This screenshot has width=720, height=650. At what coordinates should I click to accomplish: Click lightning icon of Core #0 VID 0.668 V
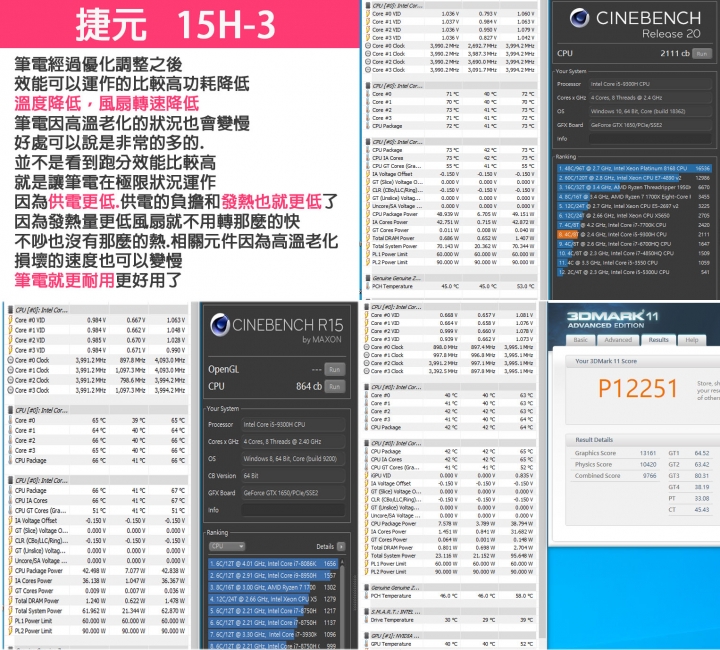point(367,315)
